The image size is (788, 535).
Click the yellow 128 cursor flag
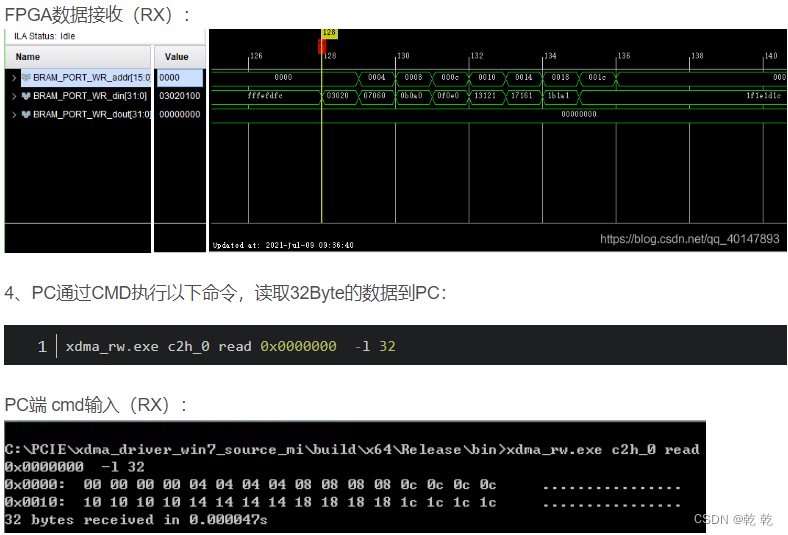(329, 33)
